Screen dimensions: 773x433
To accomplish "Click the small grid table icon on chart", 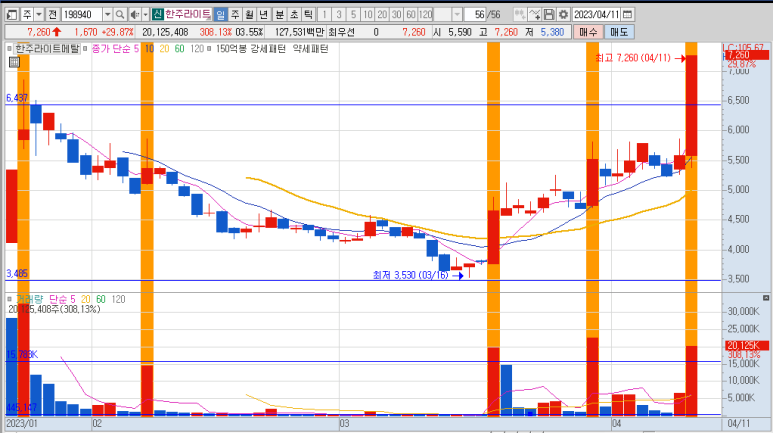I will [14, 62].
